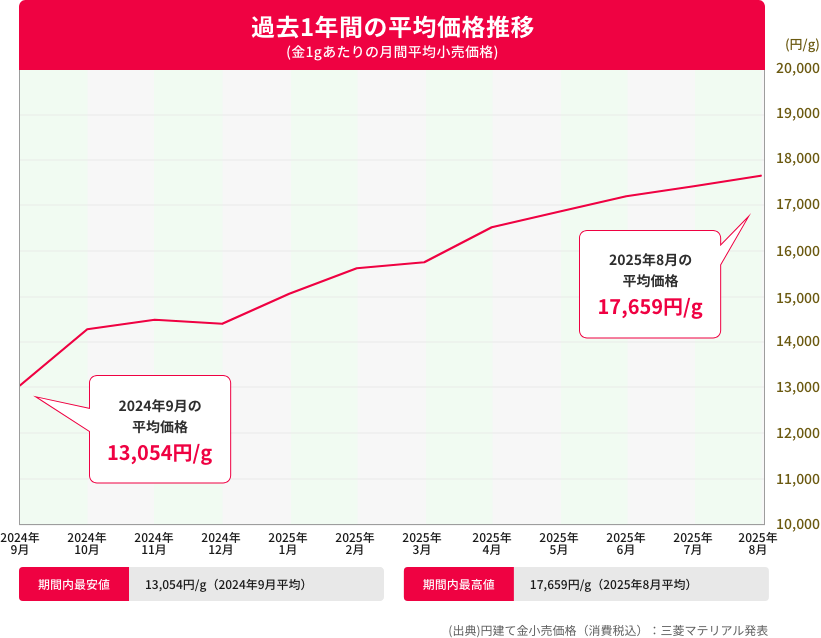Click the 10,000 y-axis value
This screenshot has width=821, height=638.
pos(798,524)
